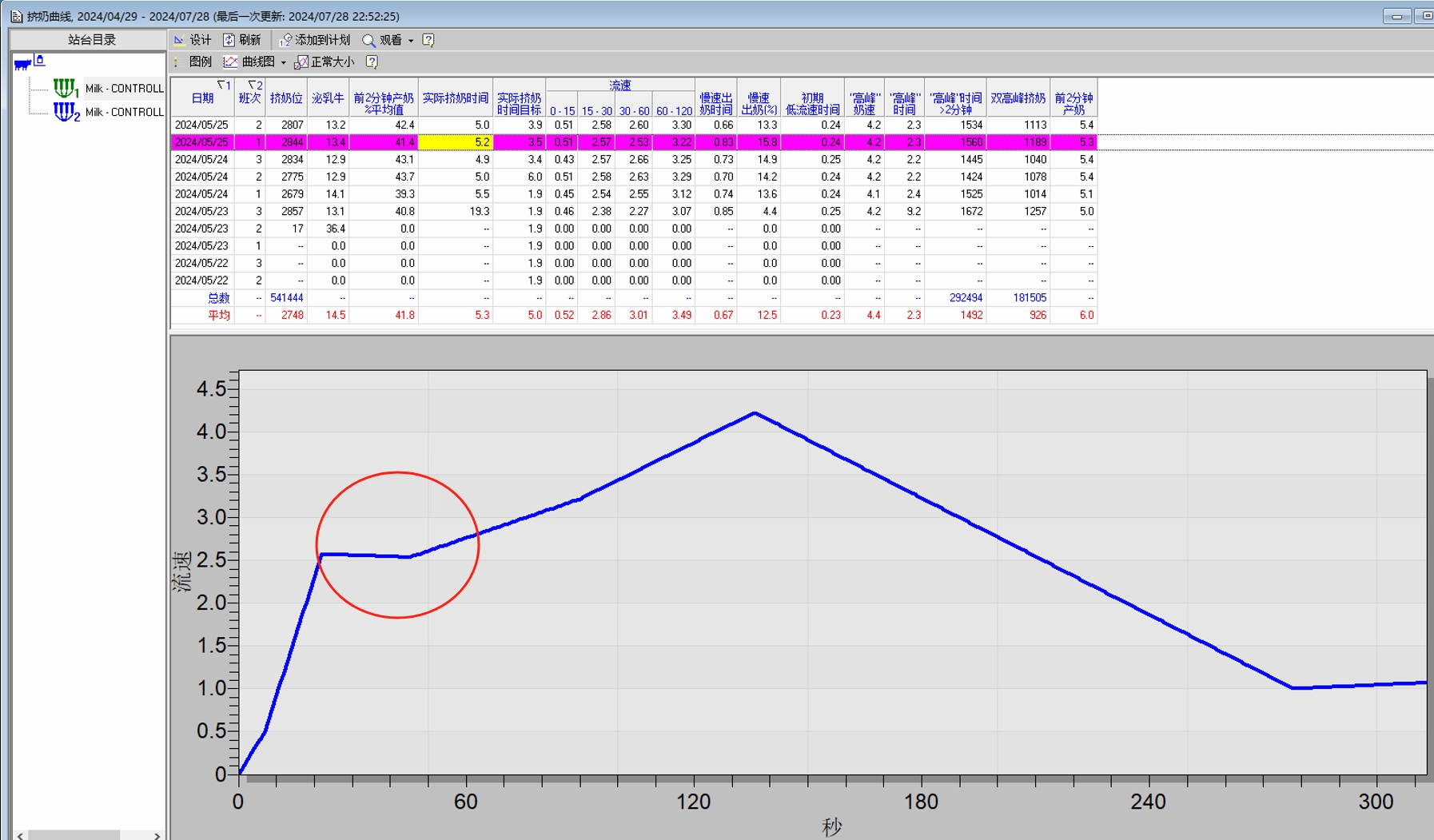Click the help icon beside 正常大小
The width and height of the screenshot is (1434, 840).
(372, 62)
